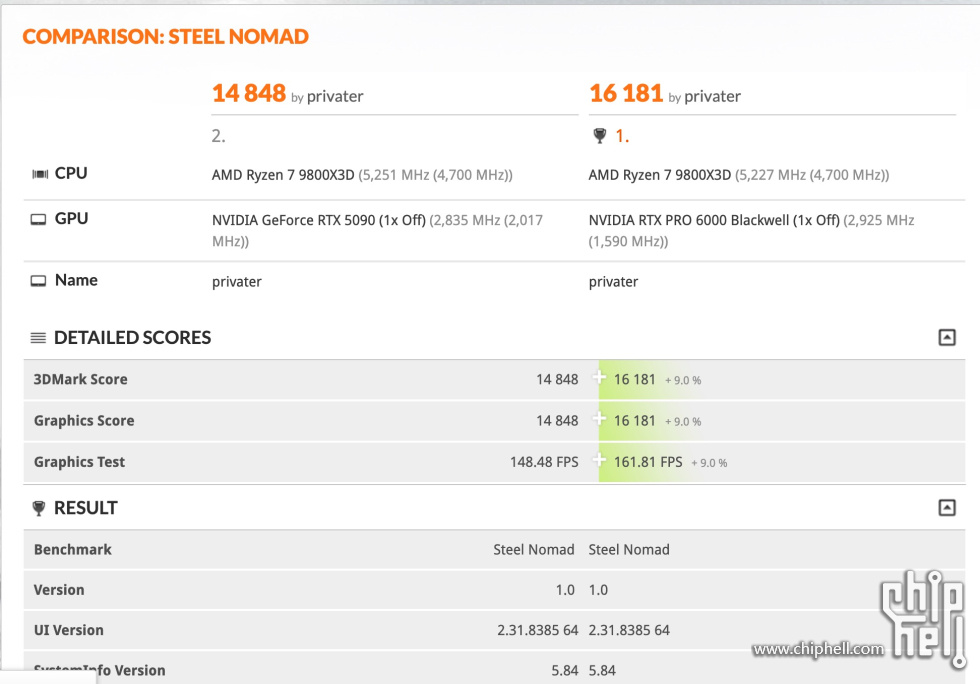Click +9.0 % in Graphics Test row

coord(709,463)
